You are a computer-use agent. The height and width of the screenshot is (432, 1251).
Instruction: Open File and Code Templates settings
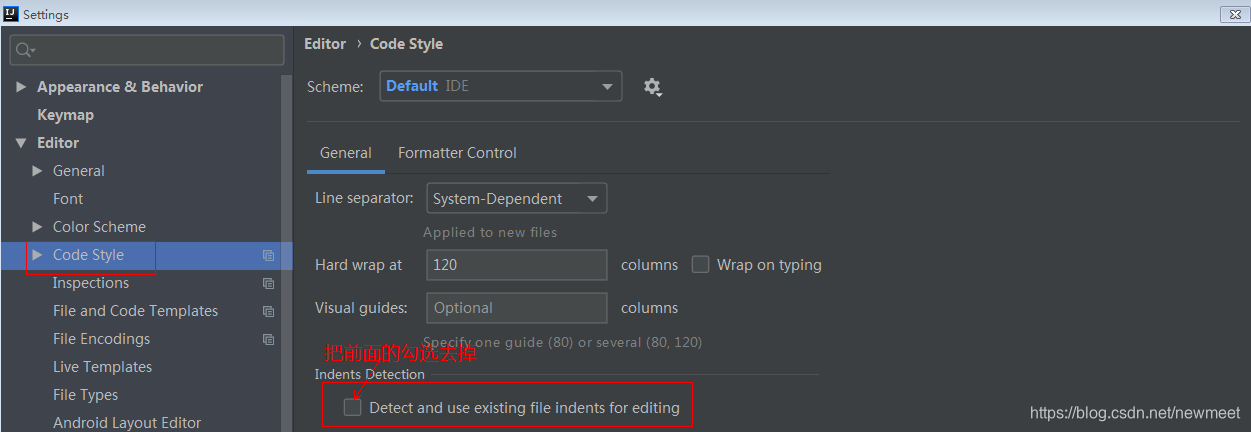(135, 311)
